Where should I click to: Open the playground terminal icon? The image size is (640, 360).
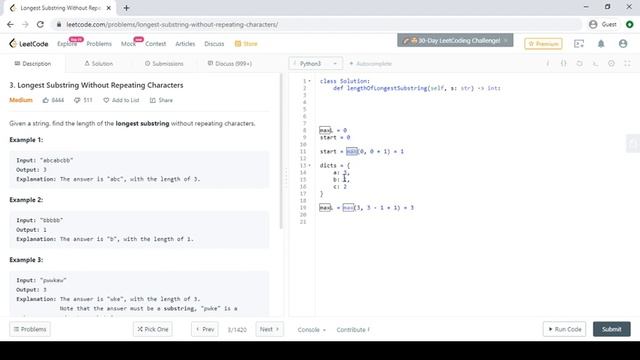coord(579,44)
